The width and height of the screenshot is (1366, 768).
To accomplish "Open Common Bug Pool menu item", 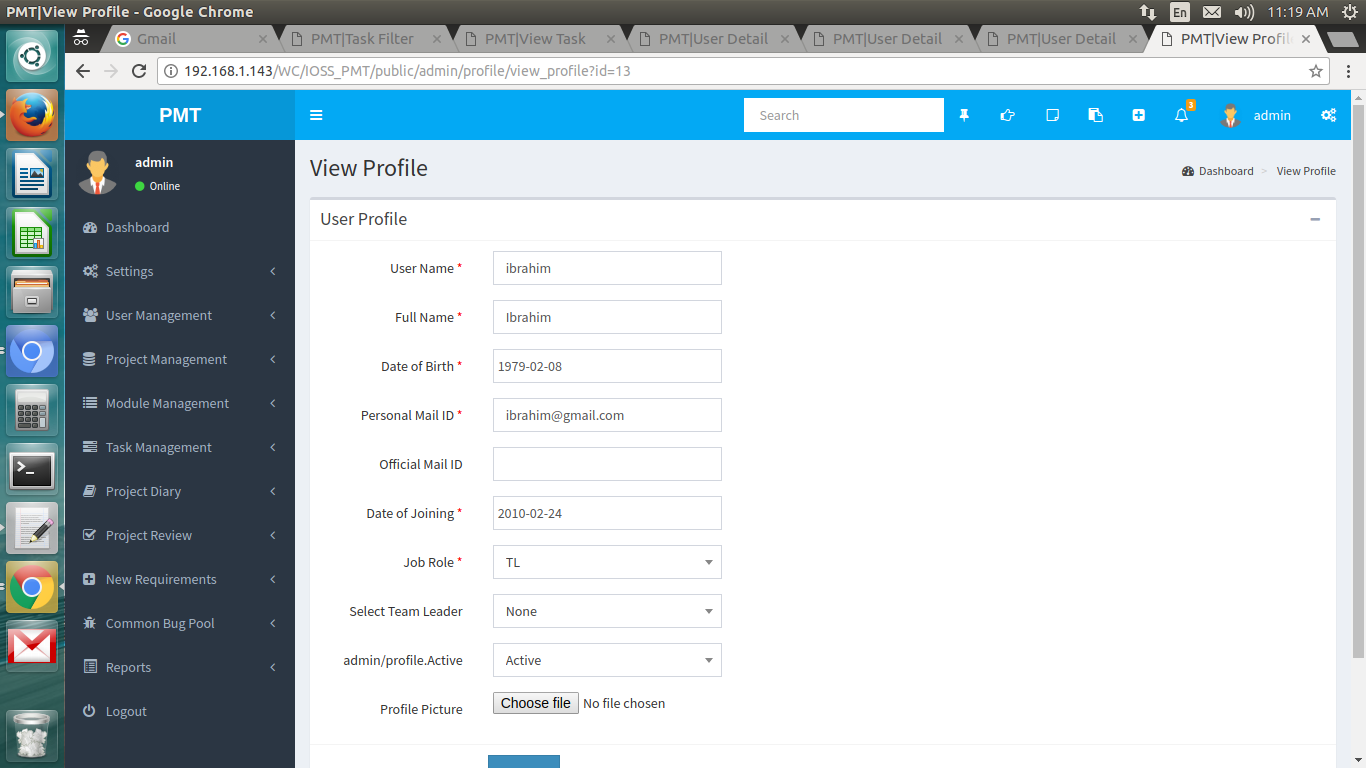I will [180, 623].
